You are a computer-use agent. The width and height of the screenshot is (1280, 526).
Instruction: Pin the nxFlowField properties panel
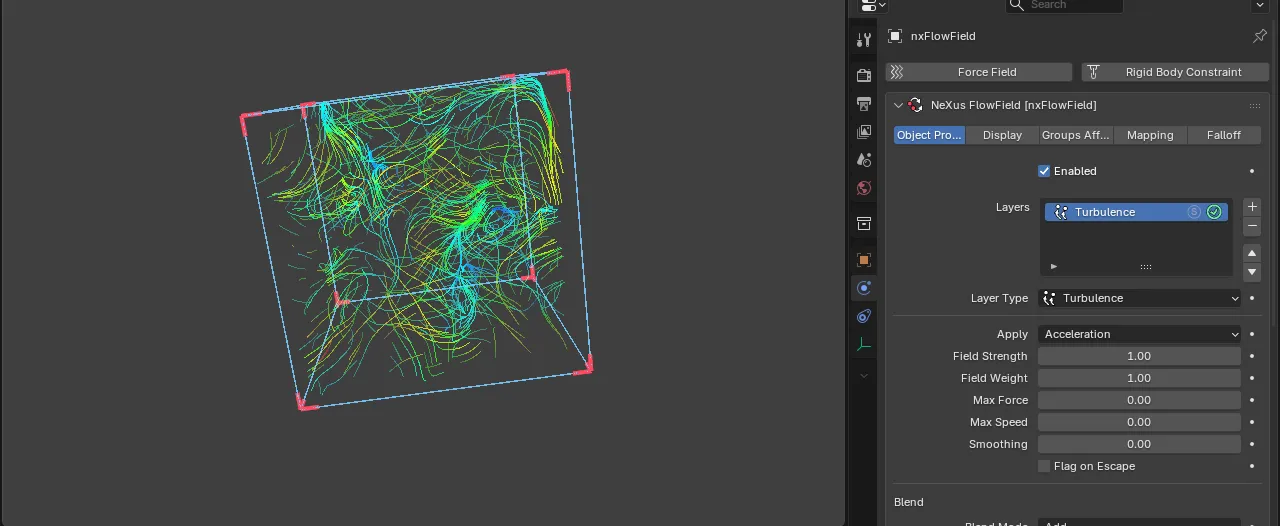pyautogui.click(x=1259, y=36)
